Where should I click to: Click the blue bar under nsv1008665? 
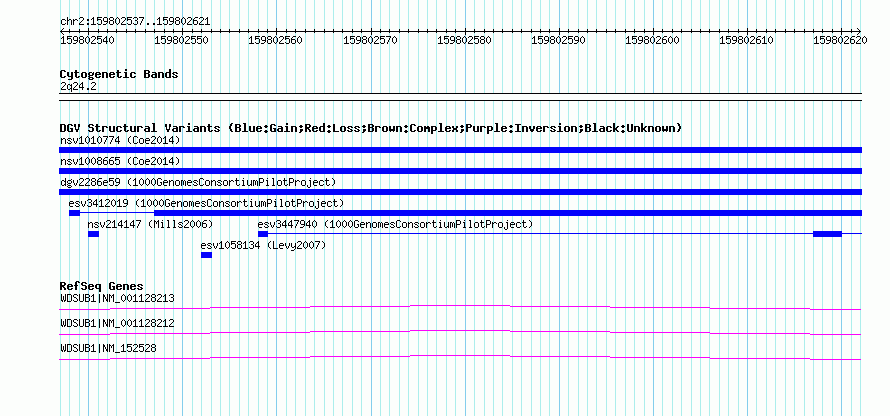point(460,171)
